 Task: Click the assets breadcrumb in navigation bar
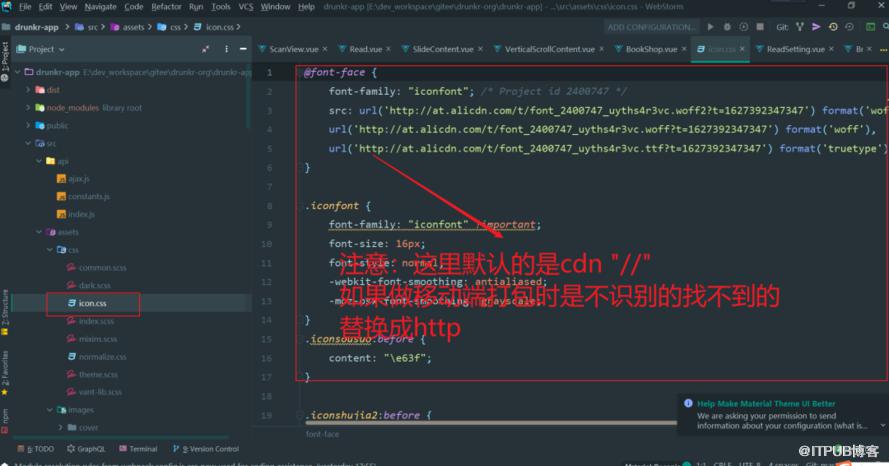coord(128,27)
